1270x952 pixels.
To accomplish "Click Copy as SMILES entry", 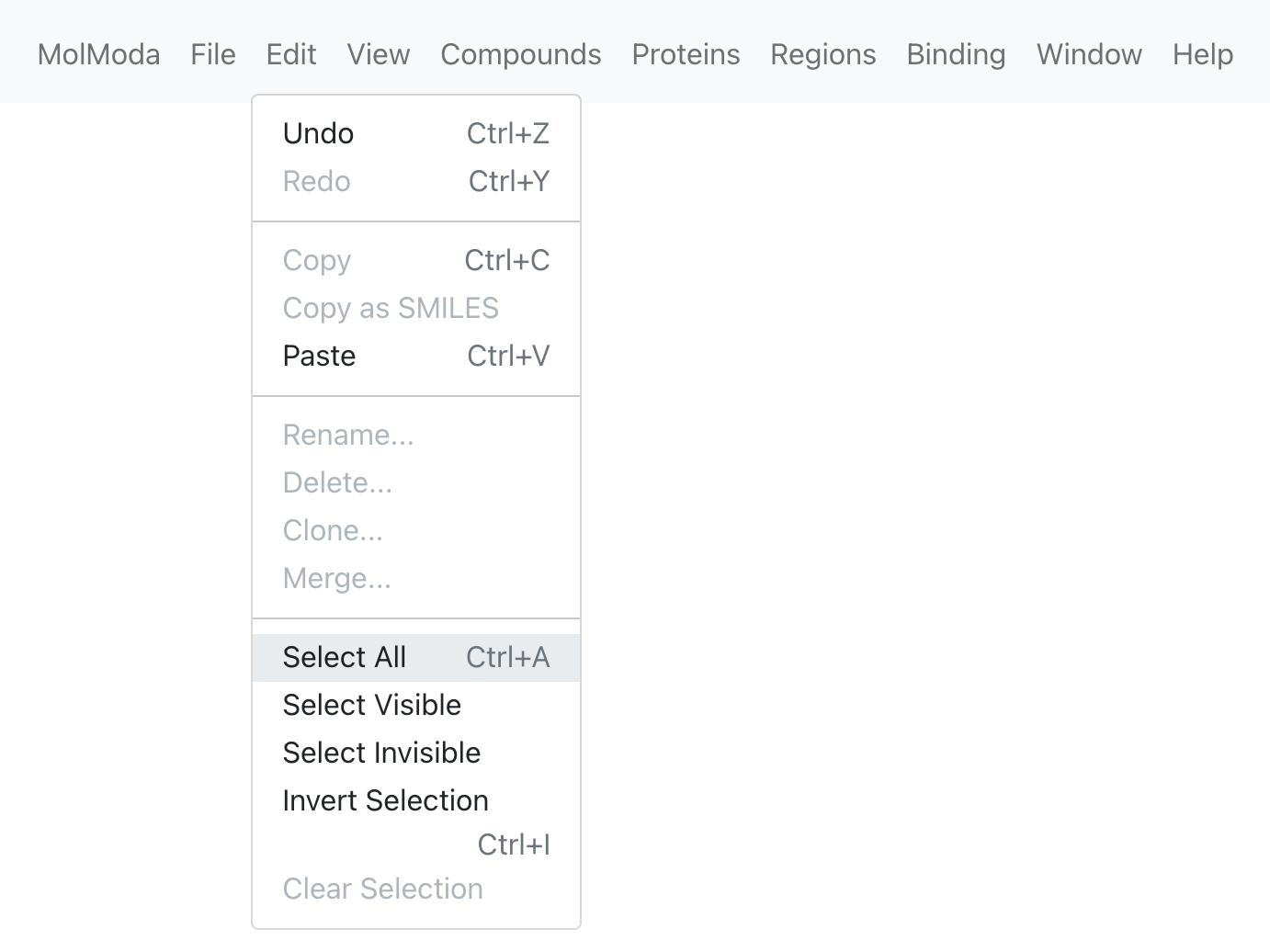I will click(x=416, y=309).
